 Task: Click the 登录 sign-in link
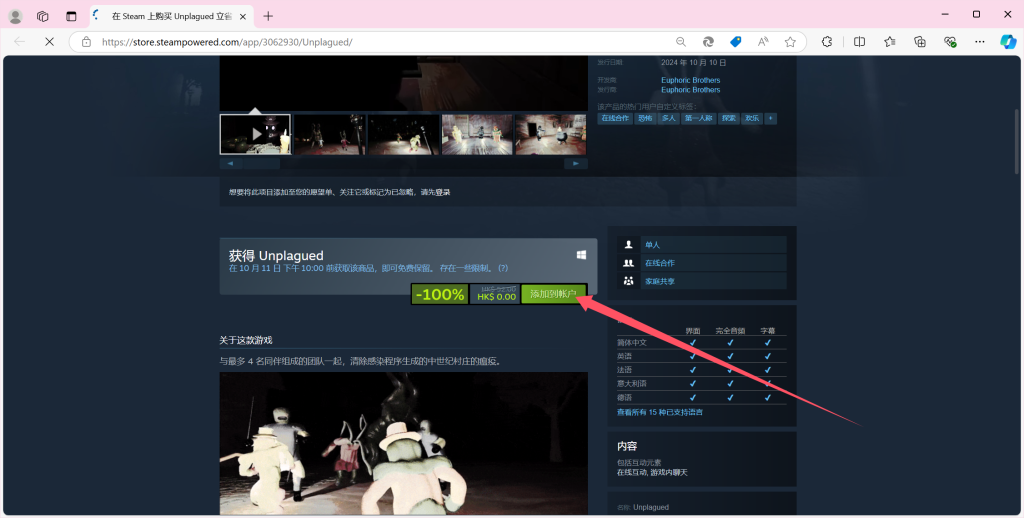tap(443, 192)
